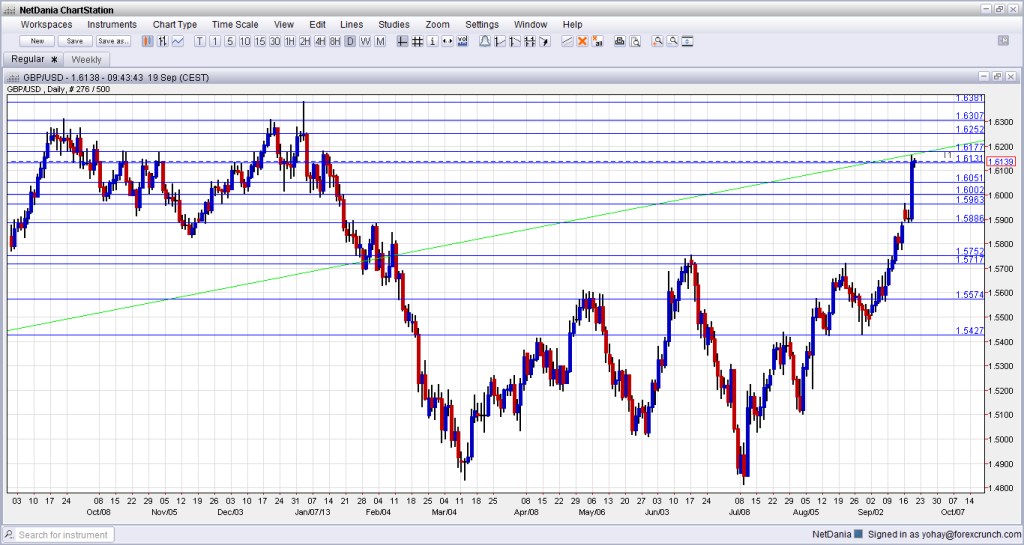
Task: Open the Workspaces menu
Action: point(46,24)
